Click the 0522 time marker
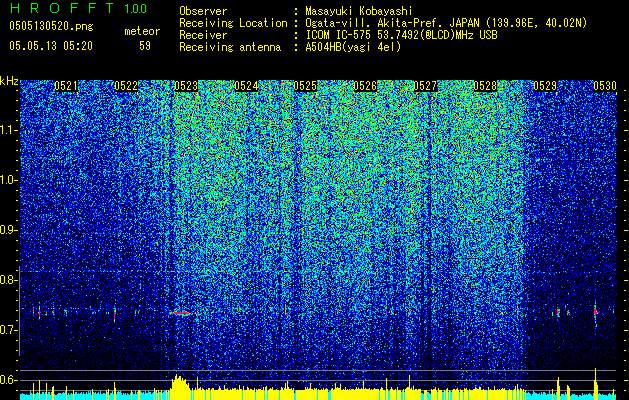Image resolution: width=629 pixels, height=400 pixels. [126, 86]
